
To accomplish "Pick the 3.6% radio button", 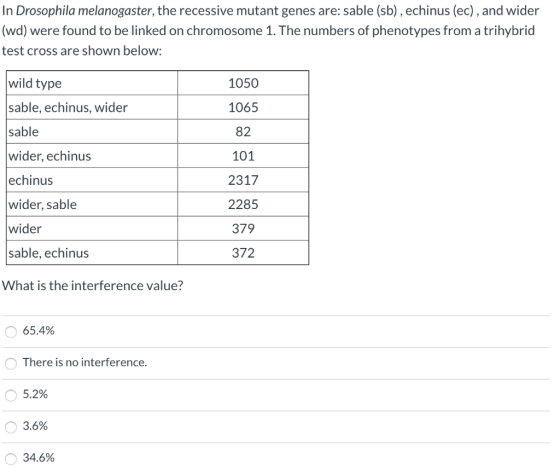I will click(11, 427).
